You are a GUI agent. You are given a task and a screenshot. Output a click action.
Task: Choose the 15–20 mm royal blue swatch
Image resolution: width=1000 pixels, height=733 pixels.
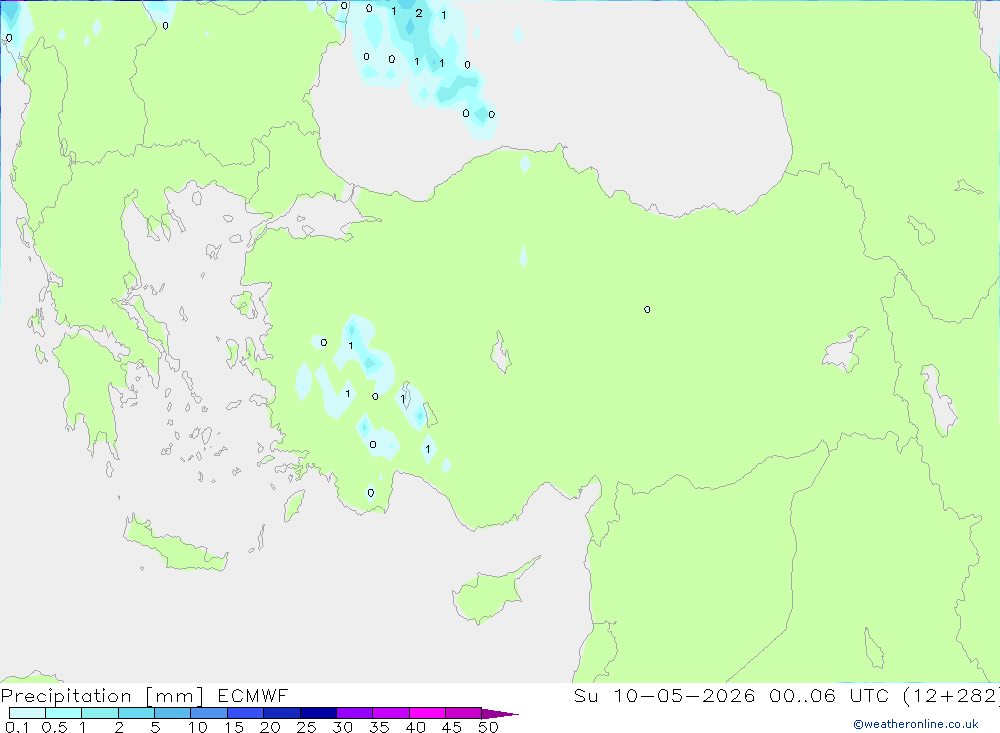(x=246, y=713)
